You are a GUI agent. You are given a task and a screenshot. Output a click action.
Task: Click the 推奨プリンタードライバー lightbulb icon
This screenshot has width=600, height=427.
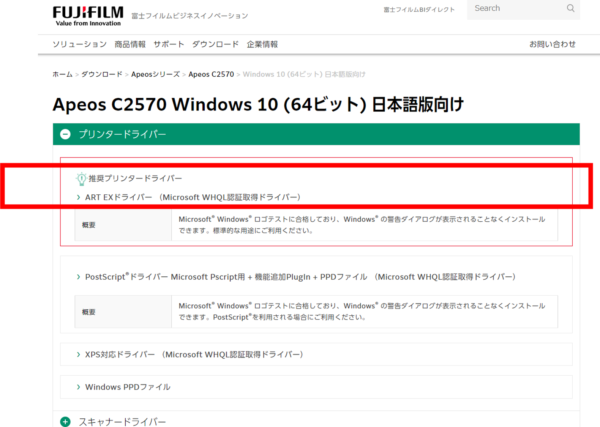pos(81,178)
